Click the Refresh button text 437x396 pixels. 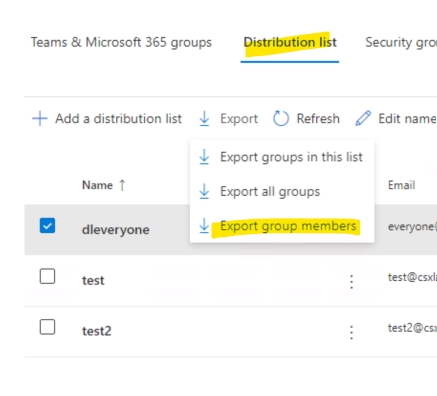(x=318, y=119)
